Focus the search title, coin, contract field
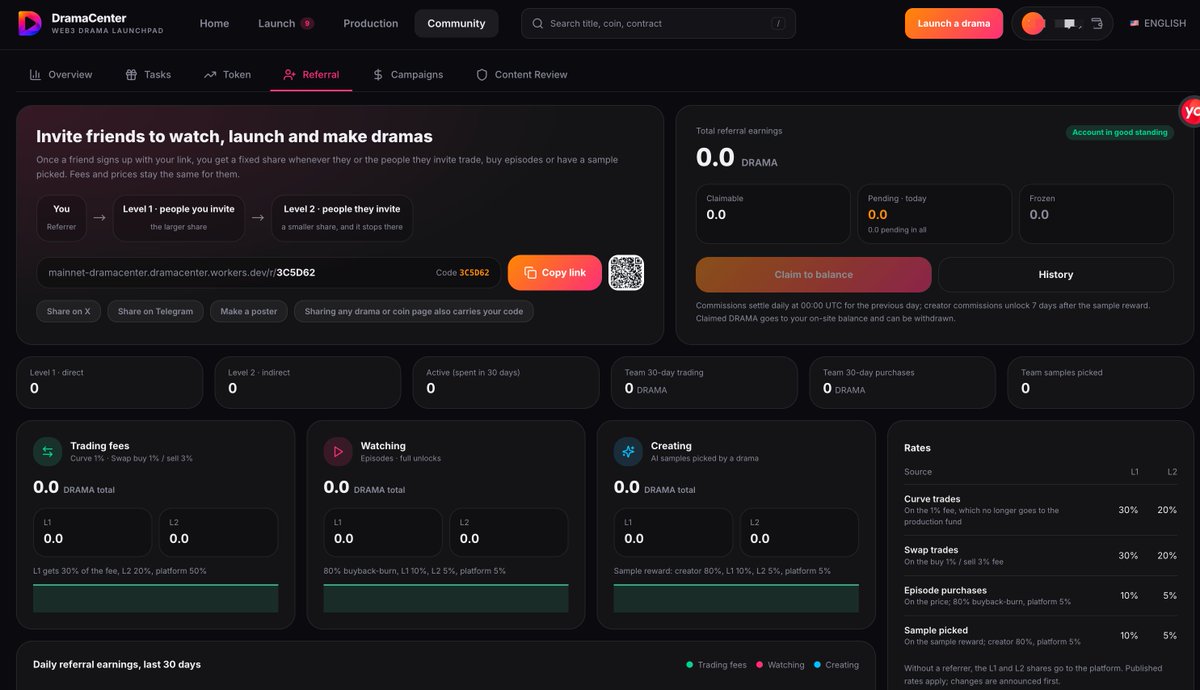Image resolution: width=1200 pixels, height=690 pixels. (x=658, y=23)
